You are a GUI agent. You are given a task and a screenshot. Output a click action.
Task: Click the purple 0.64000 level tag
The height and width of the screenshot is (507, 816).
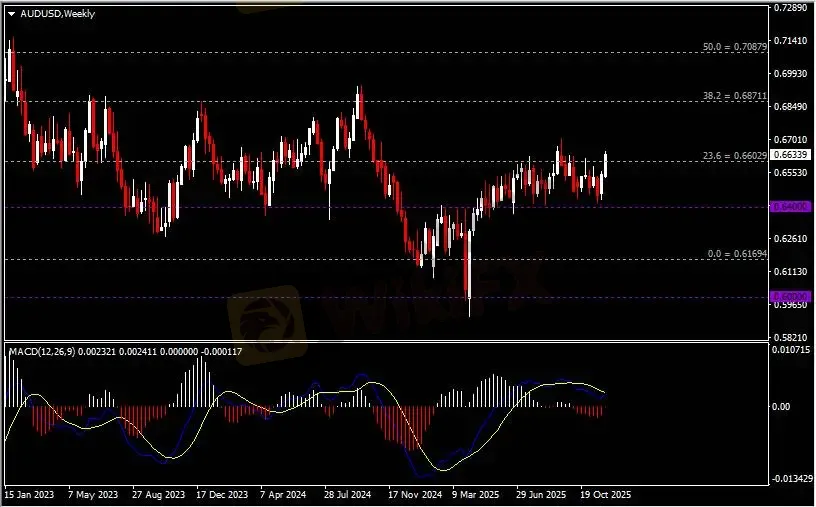pos(789,206)
